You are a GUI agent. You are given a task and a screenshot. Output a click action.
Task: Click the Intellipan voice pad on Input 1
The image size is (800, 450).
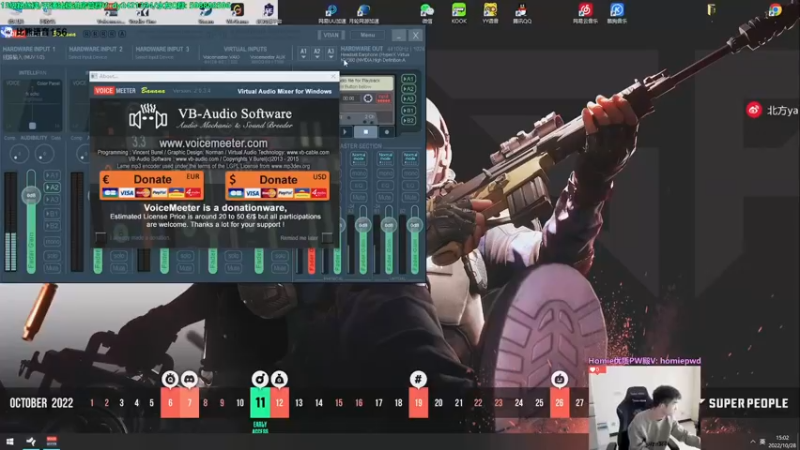point(33,104)
